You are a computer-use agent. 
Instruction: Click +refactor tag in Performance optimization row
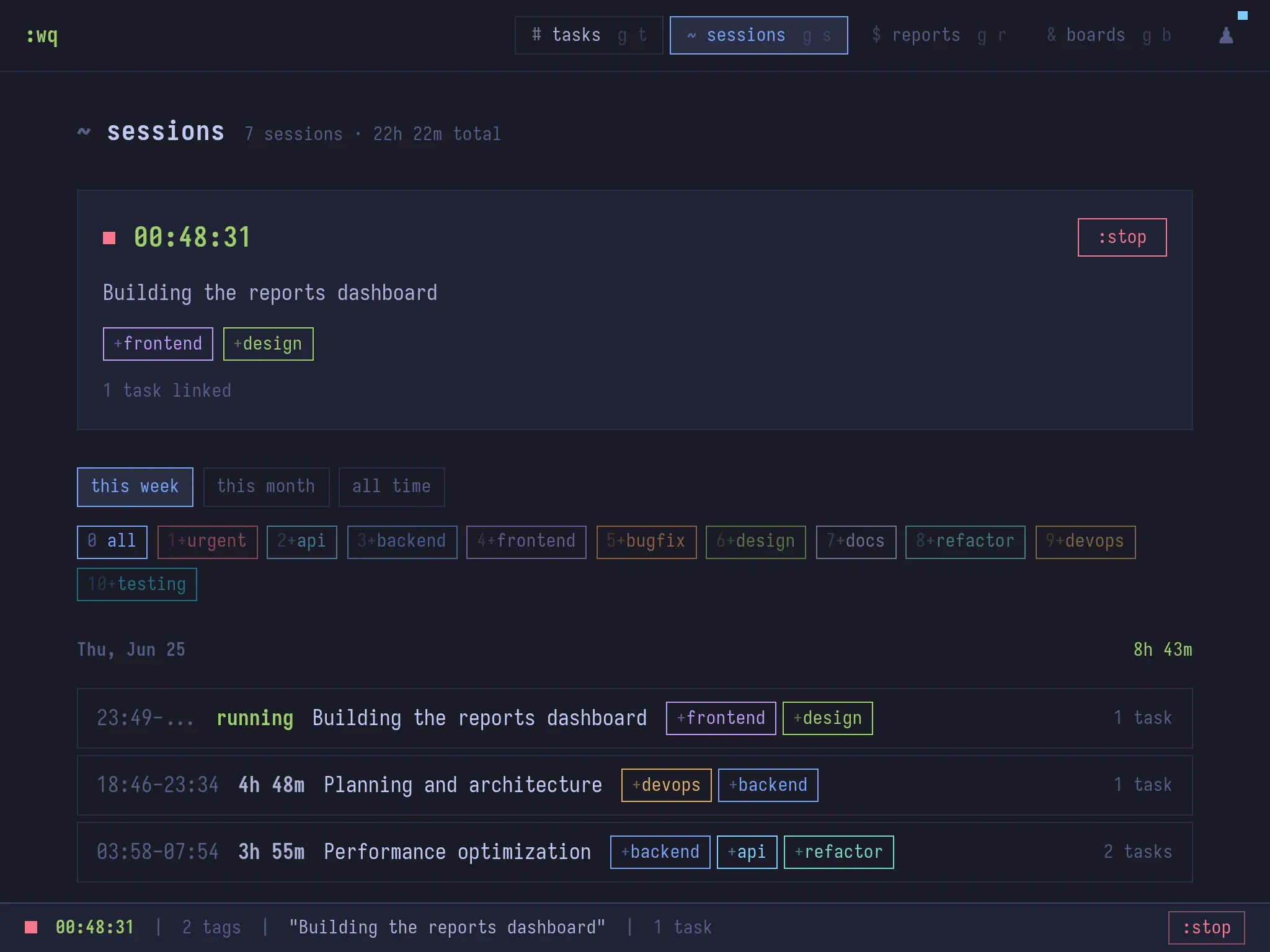click(838, 852)
